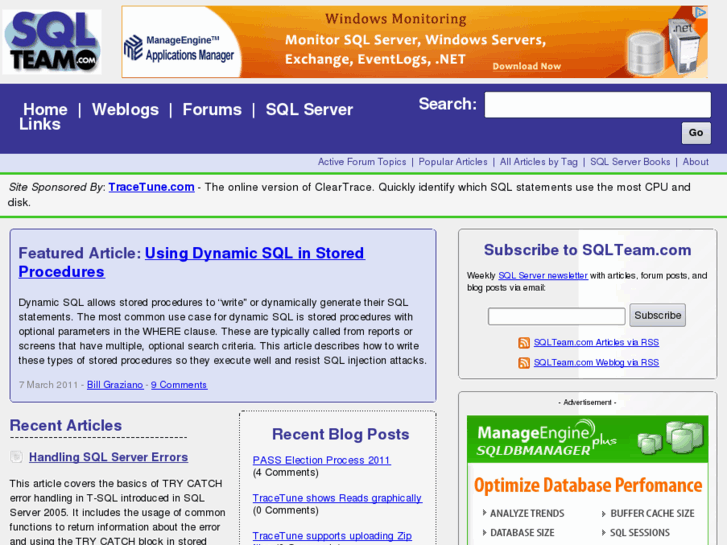Click the Recent Articles heading
The width and height of the screenshot is (727, 545).
tap(66, 425)
